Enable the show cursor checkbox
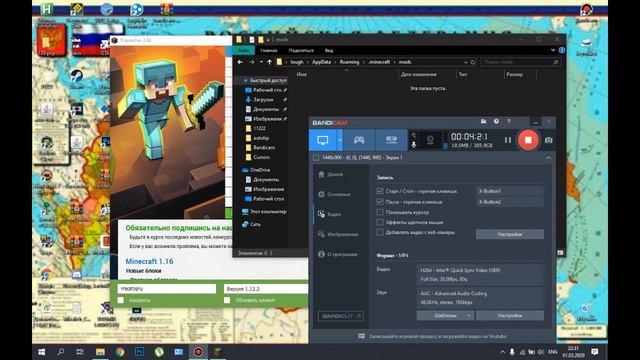The image size is (640, 360). point(380,212)
